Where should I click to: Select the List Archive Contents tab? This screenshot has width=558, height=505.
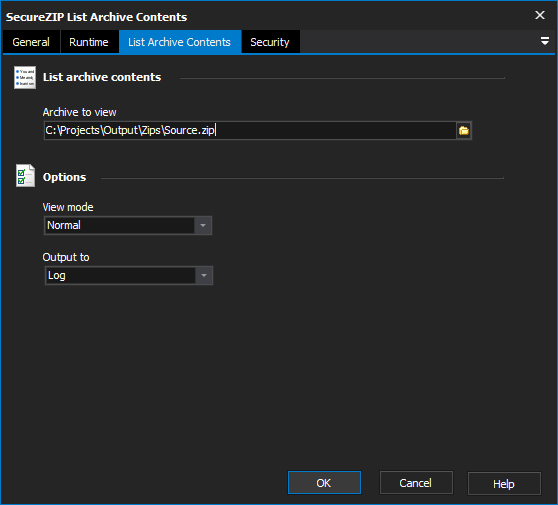pos(180,42)
